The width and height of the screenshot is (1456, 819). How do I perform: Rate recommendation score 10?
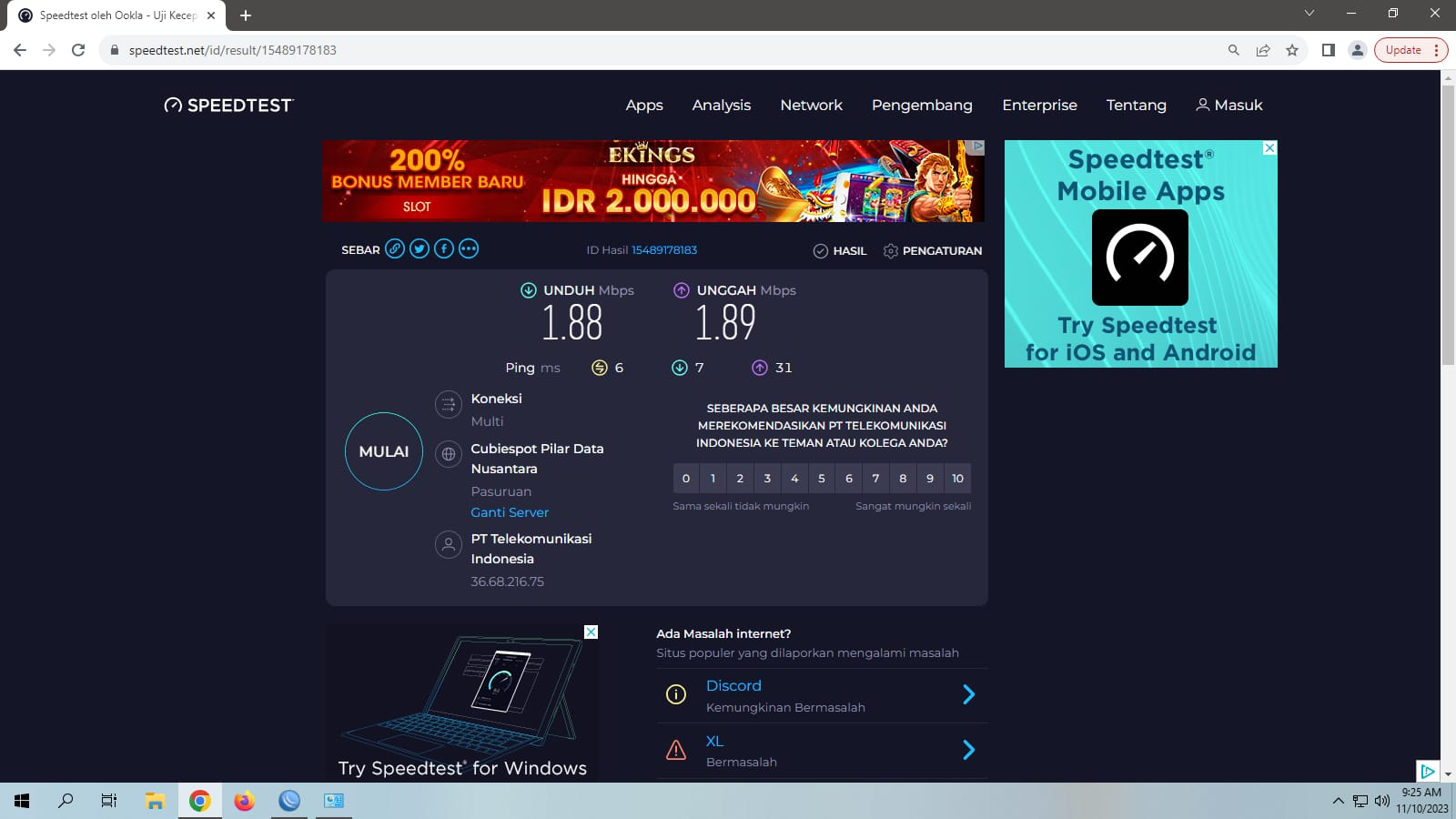click(957, 479)
